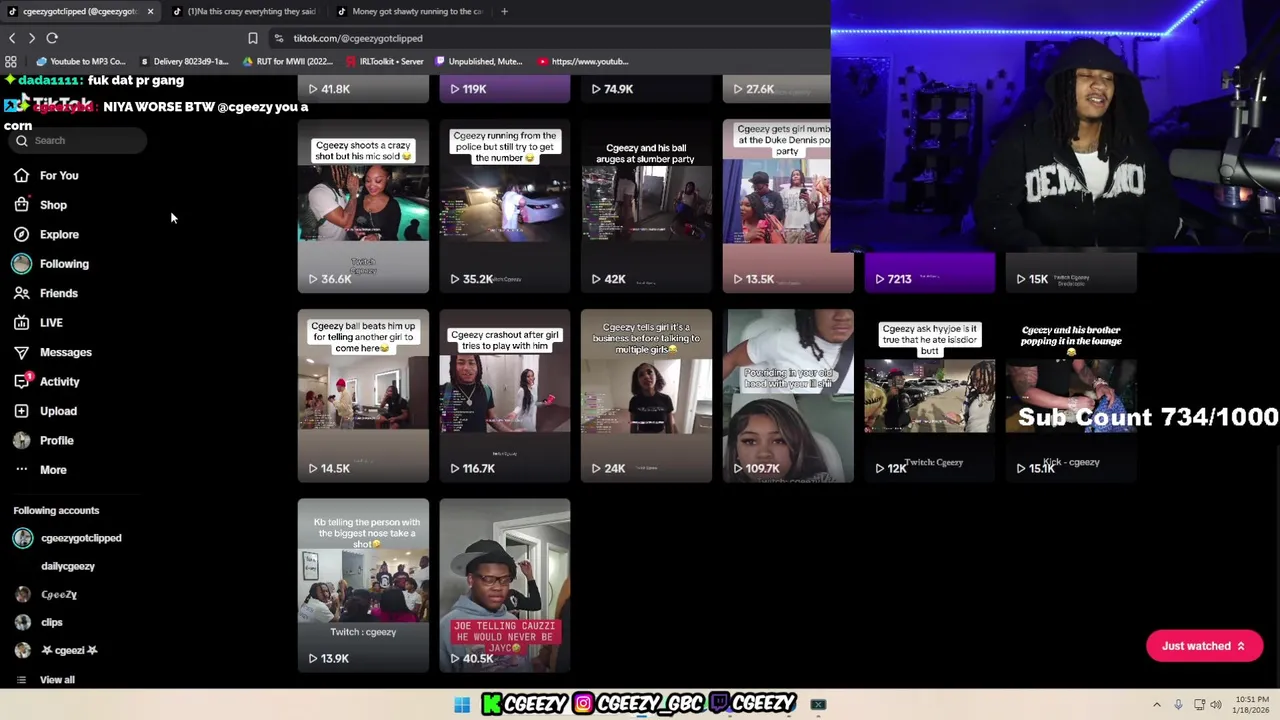Show hidden system tray icons
1280x720 pixels.
[1157, 705]
